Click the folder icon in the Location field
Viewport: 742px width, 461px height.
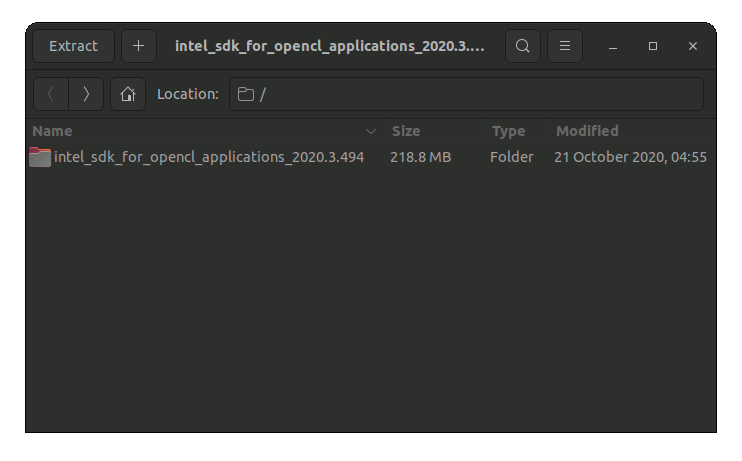pyautogui.click(x=246, y=94)
